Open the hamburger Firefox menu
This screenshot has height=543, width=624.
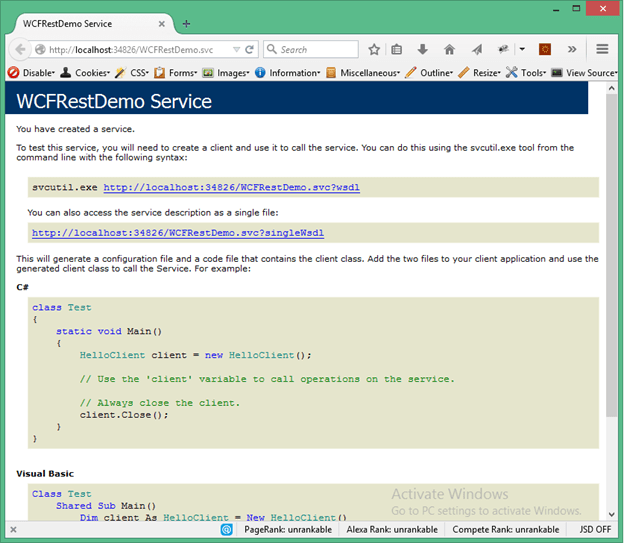(602, 49)
